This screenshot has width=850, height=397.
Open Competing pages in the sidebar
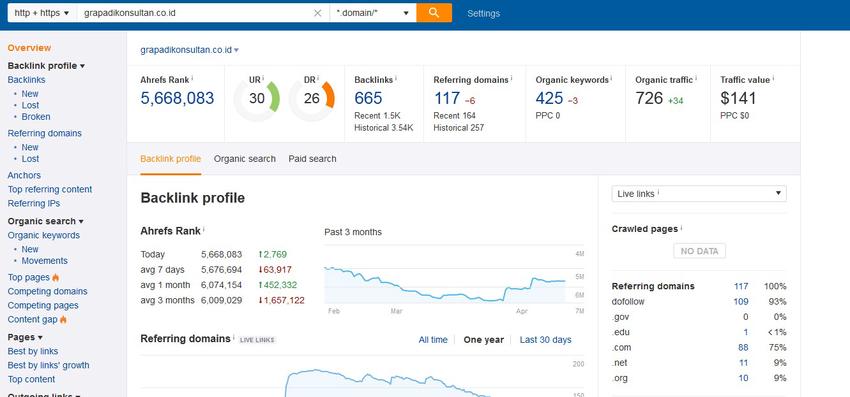pyautogui.click(x=43, y=305)
